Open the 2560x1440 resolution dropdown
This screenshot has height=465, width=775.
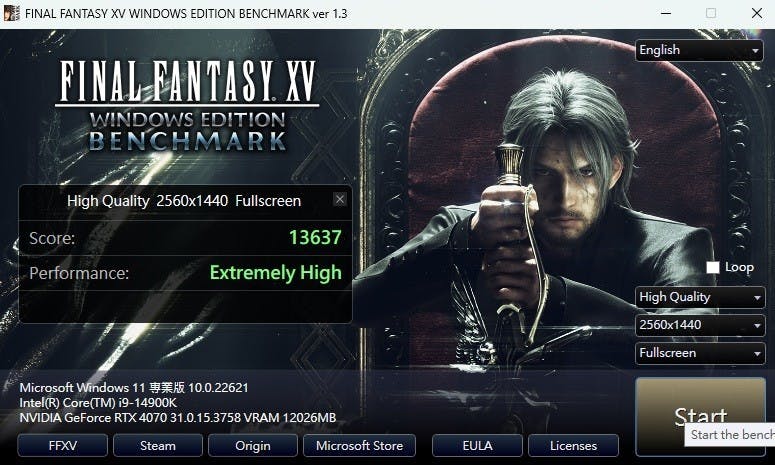click(700, 325)
